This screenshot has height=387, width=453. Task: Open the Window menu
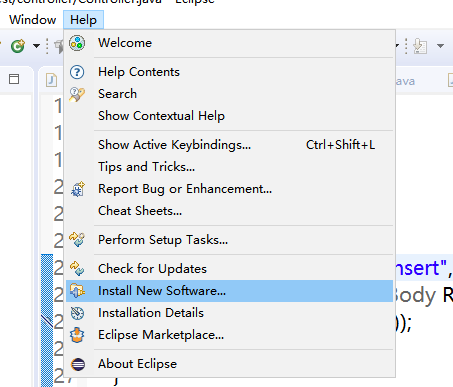32,20
